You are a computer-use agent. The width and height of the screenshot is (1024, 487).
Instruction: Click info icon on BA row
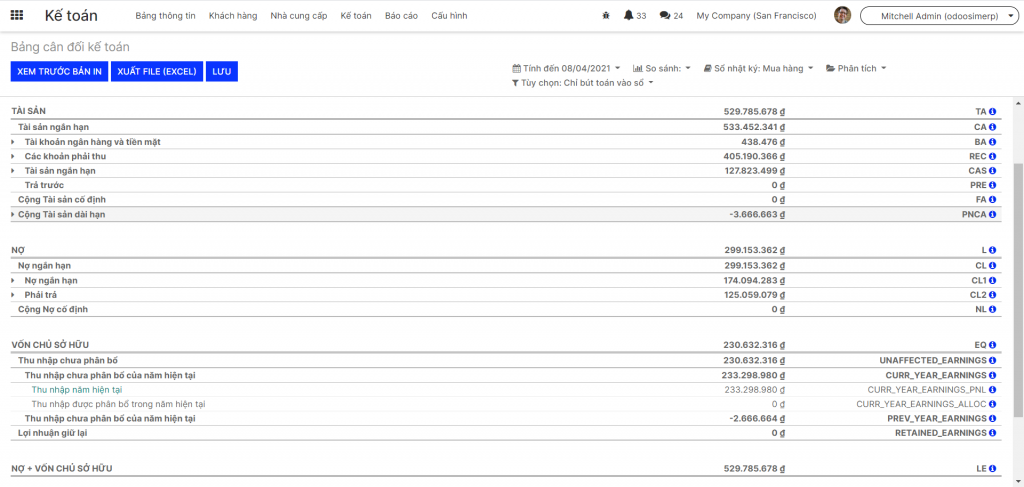coord(993,142)
